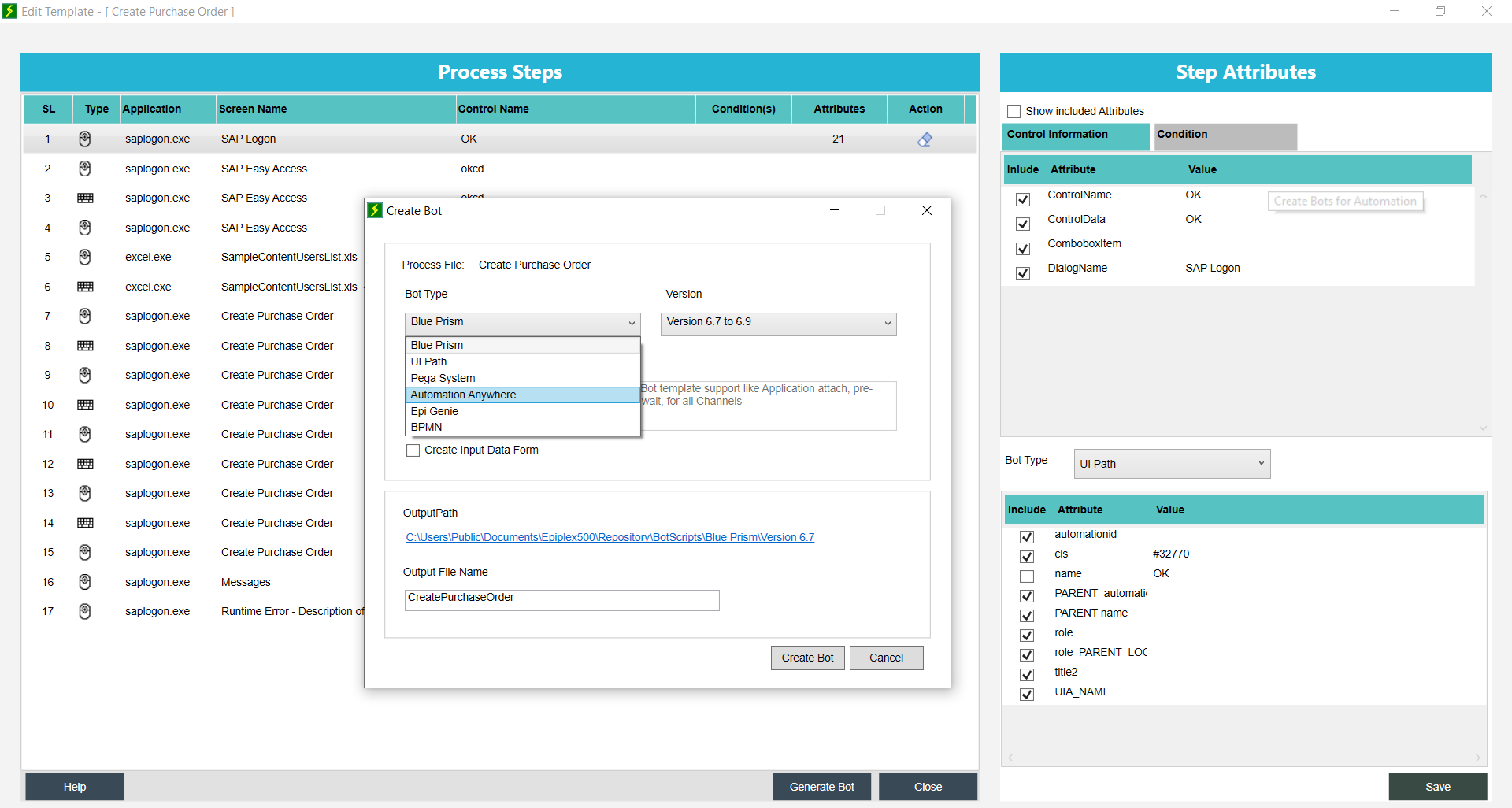Image resolution: width=1512 pixels, height=808 pixels.
Task: Click mouse type icon in row 4
Action: pos(85,228)
